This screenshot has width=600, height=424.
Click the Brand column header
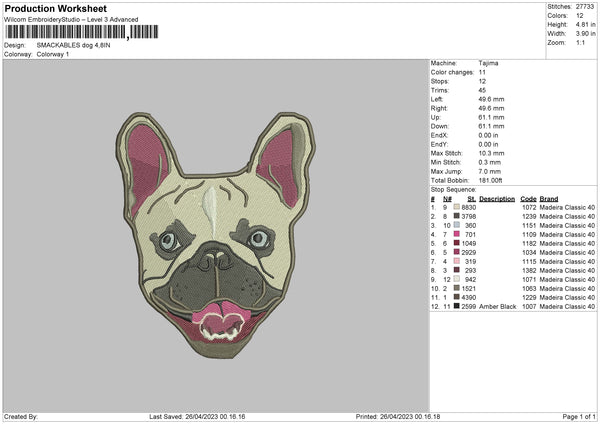point(549,199)
